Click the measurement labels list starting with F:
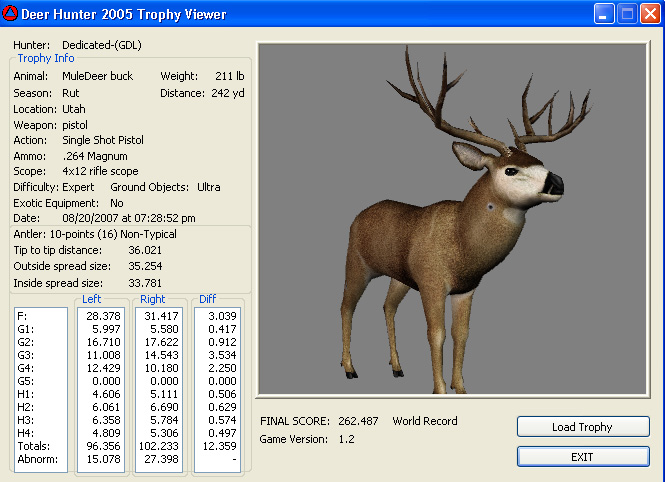 [x=40, y=387]
